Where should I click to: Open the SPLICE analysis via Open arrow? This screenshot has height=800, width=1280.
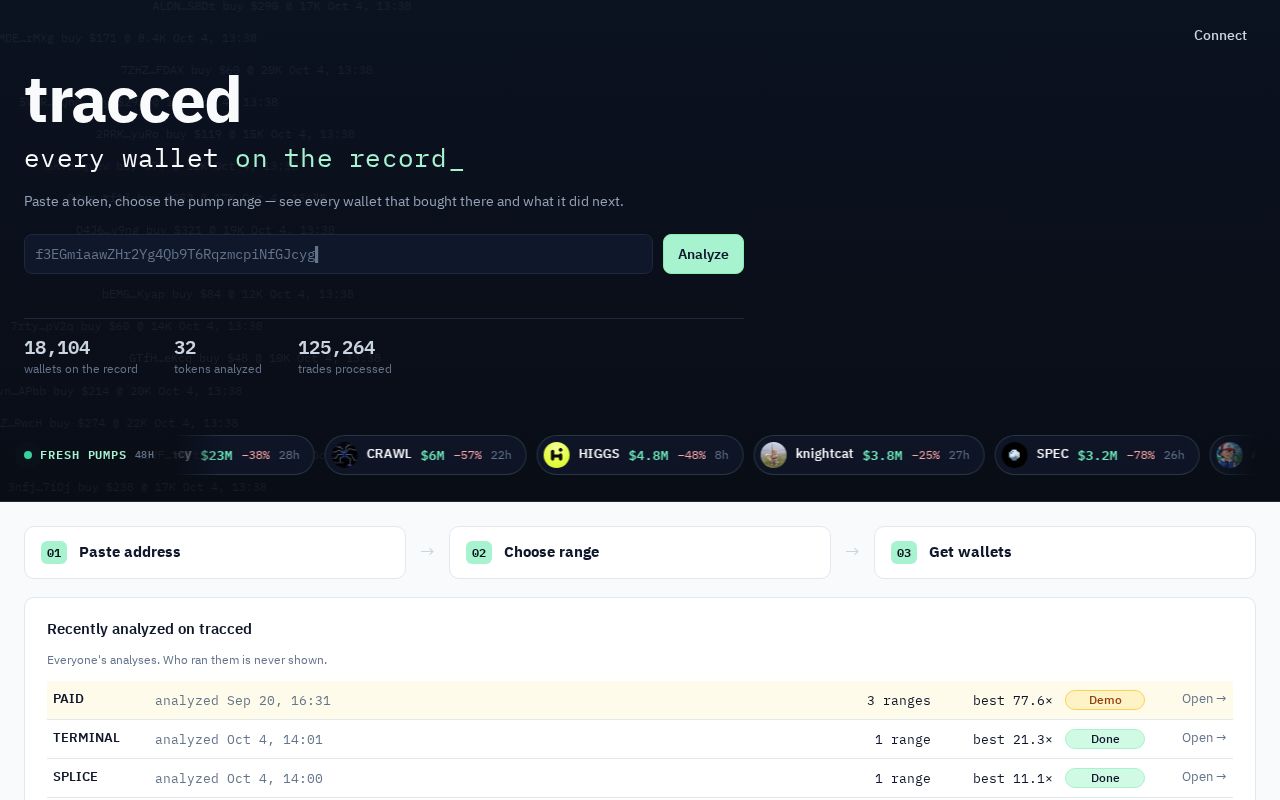pyautogui.click(x=1204, y=777)
